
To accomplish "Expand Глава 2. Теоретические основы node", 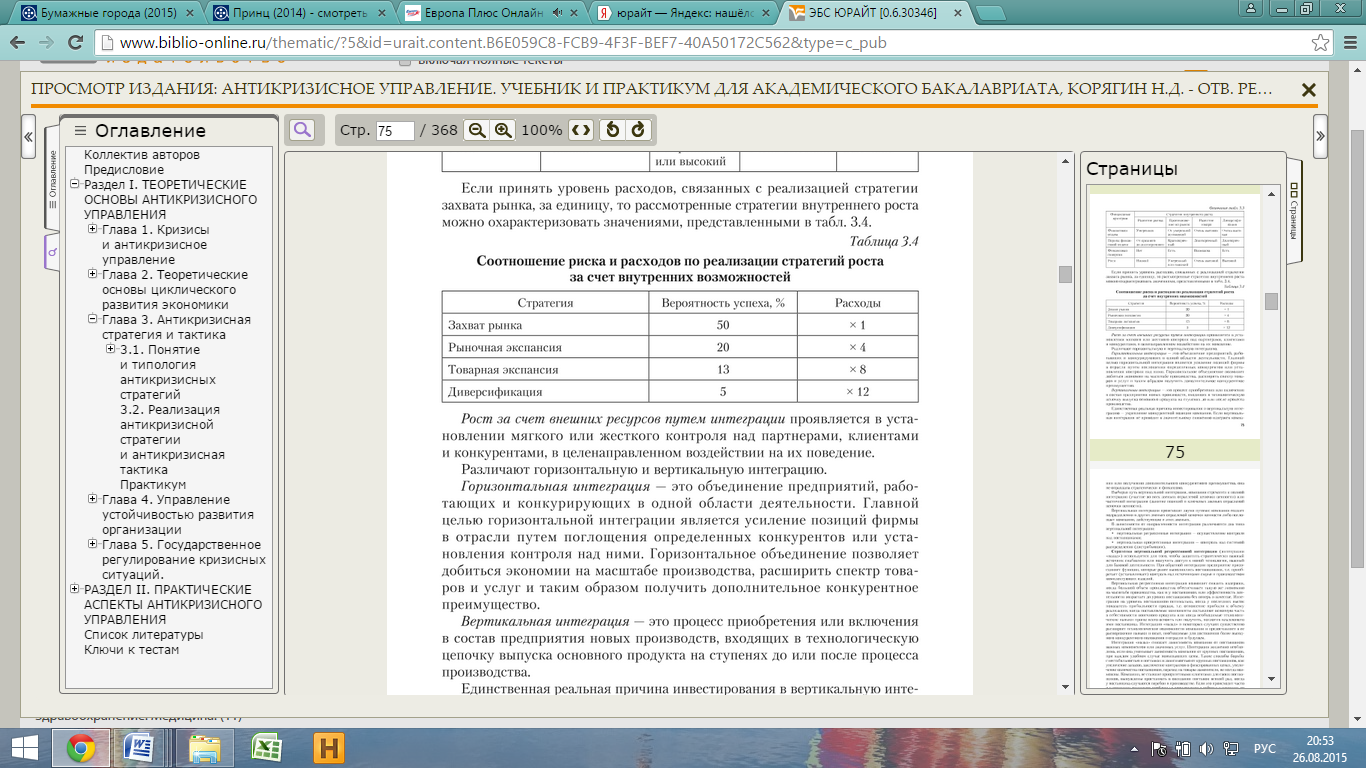I will [93, 275].
